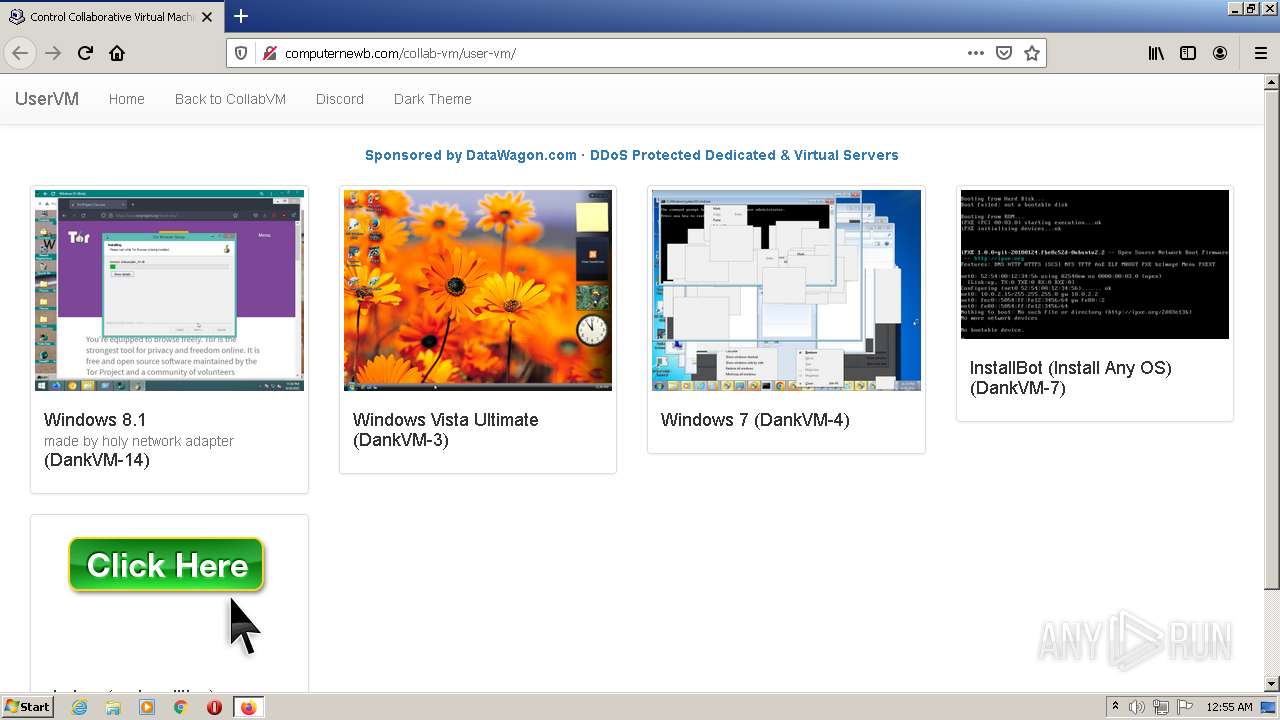The height and width of the screenshot is (720, 1280).
Task: Launch Internet Explorer from the taskbar
Action: click(x=80, y=707)
